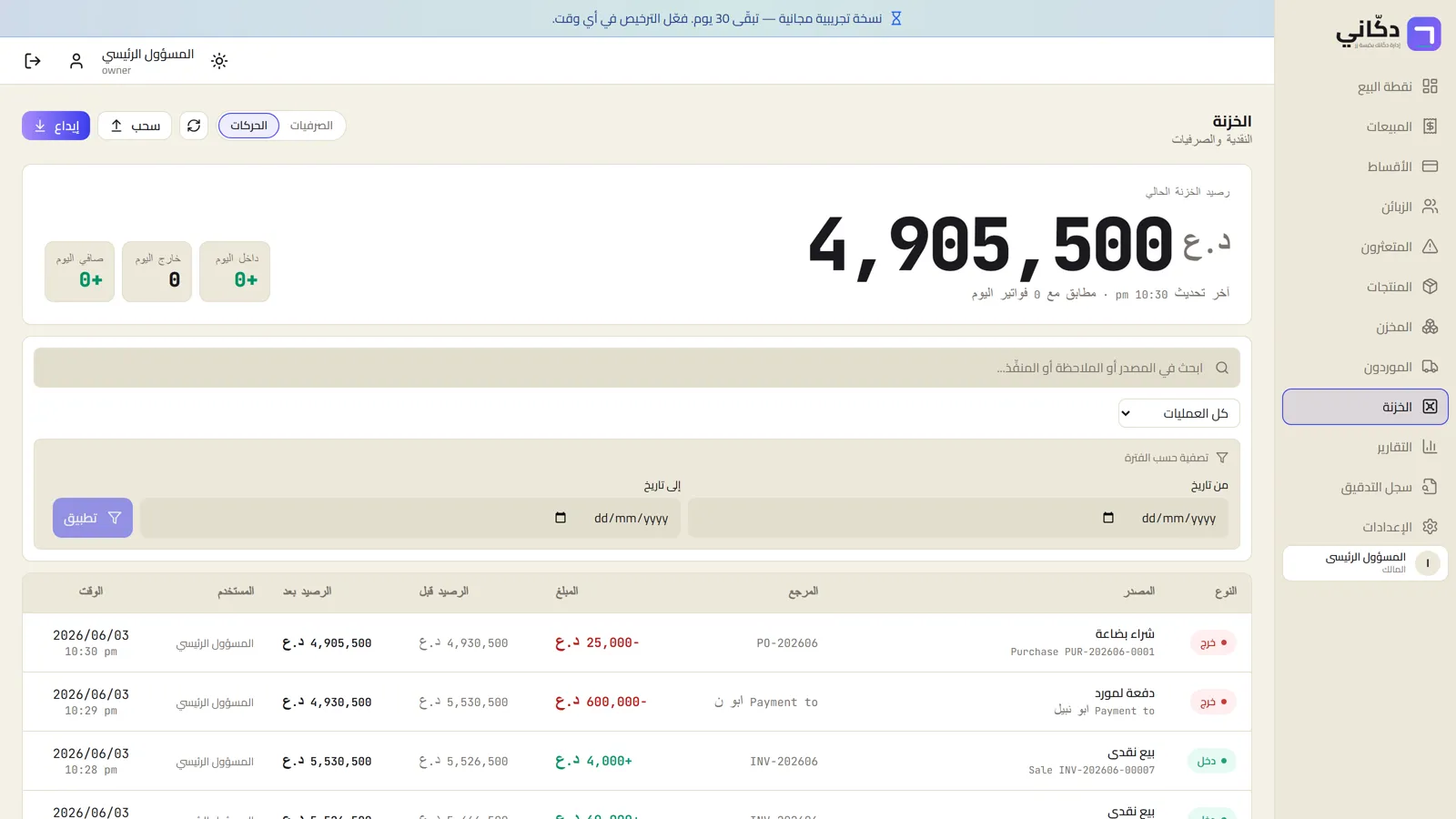This screenshot has width=1456, height=819.
Task: Open المتعثرون sidebar item
Action: point(1365,247)
